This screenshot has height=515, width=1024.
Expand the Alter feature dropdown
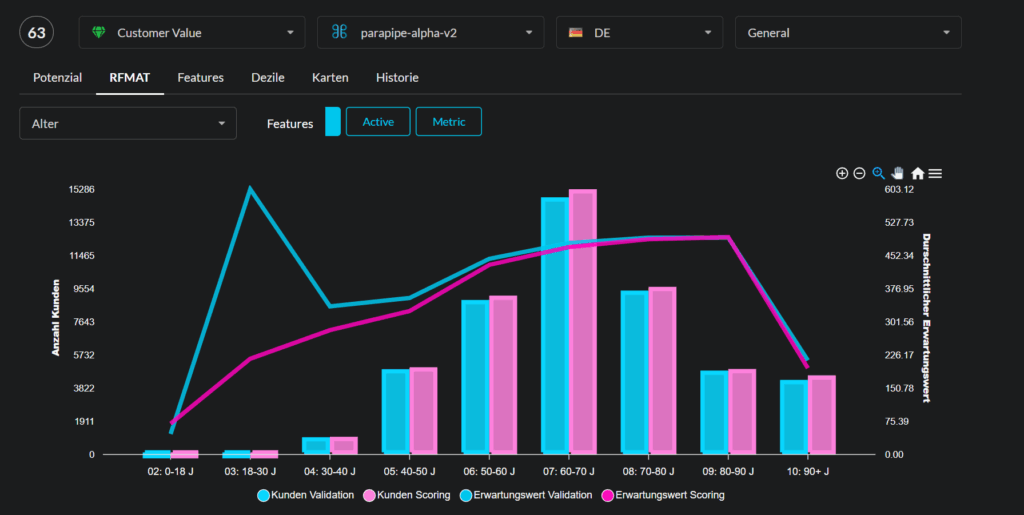click(128, 123)
